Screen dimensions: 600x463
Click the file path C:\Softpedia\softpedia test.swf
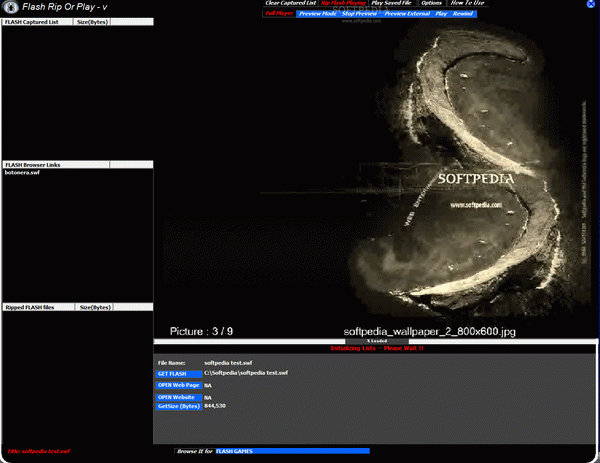[x=246, y=373]
